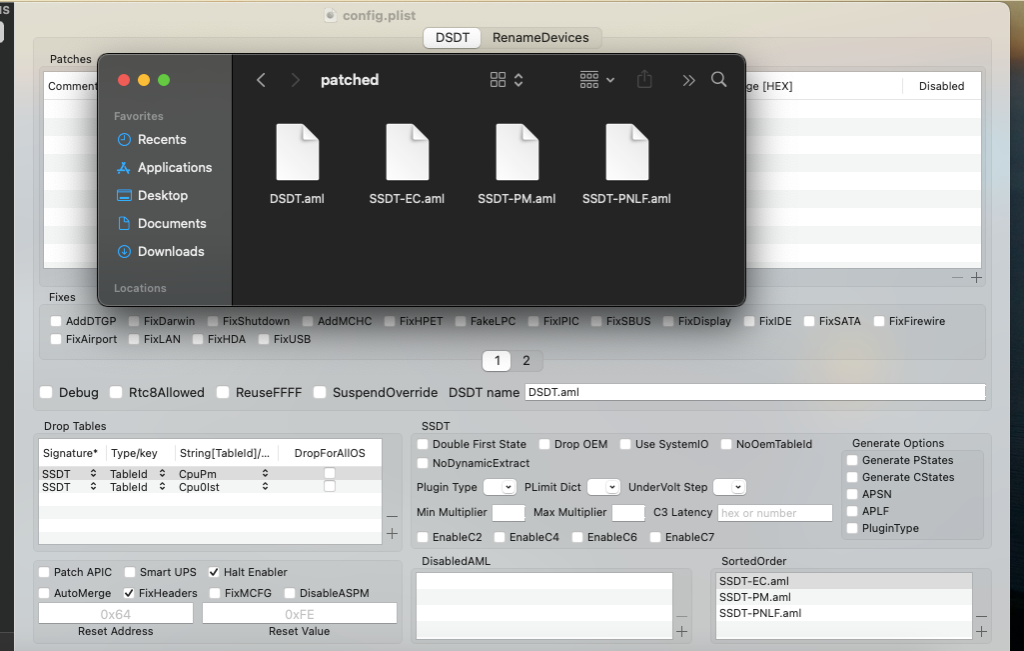Image resolution: width=1024 pixels, height=651 pixels.
Task: Open the UnderVolt Step dropdown
Action: pos(730,487)
